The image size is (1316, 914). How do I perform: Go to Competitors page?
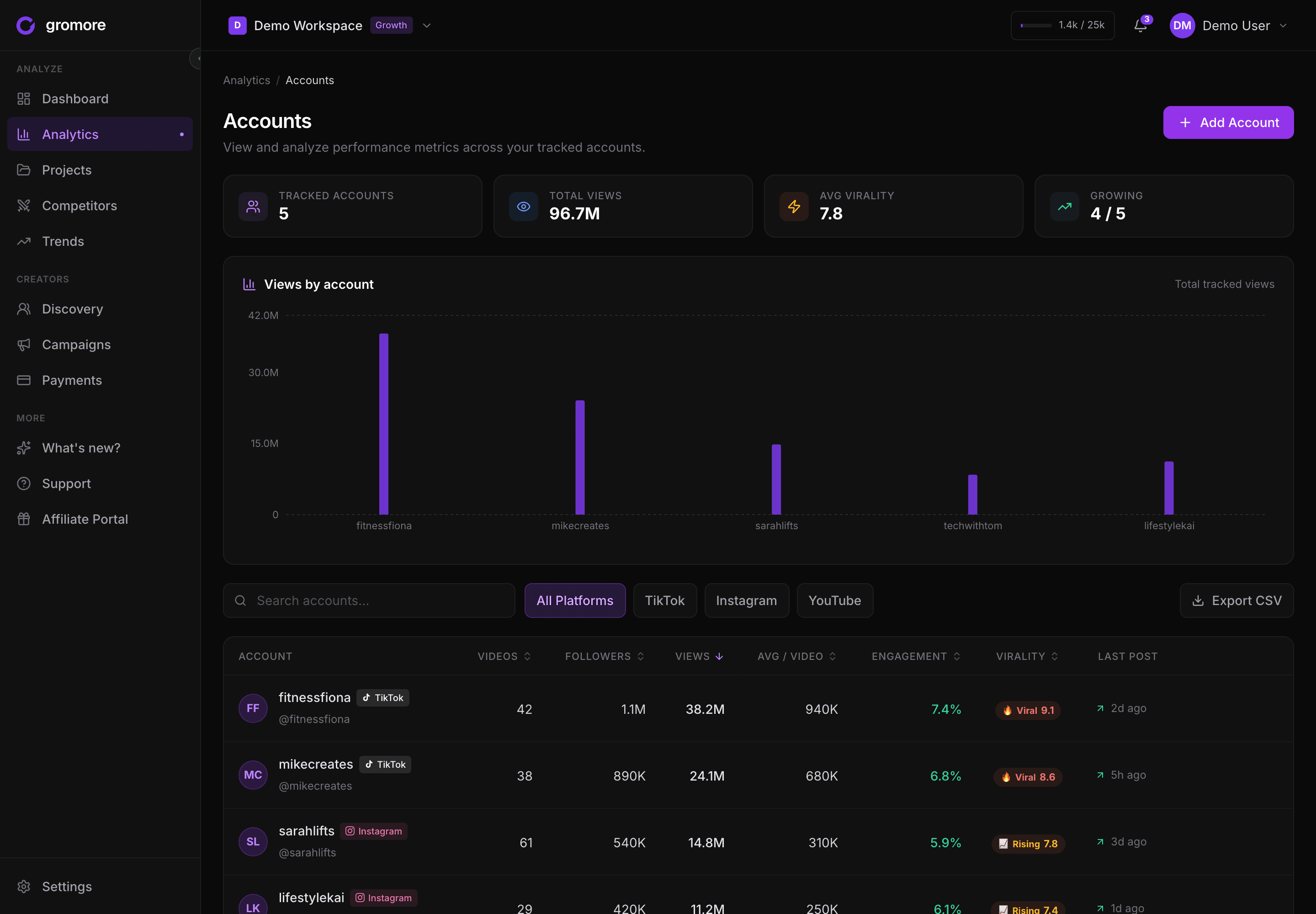(100, 206)
